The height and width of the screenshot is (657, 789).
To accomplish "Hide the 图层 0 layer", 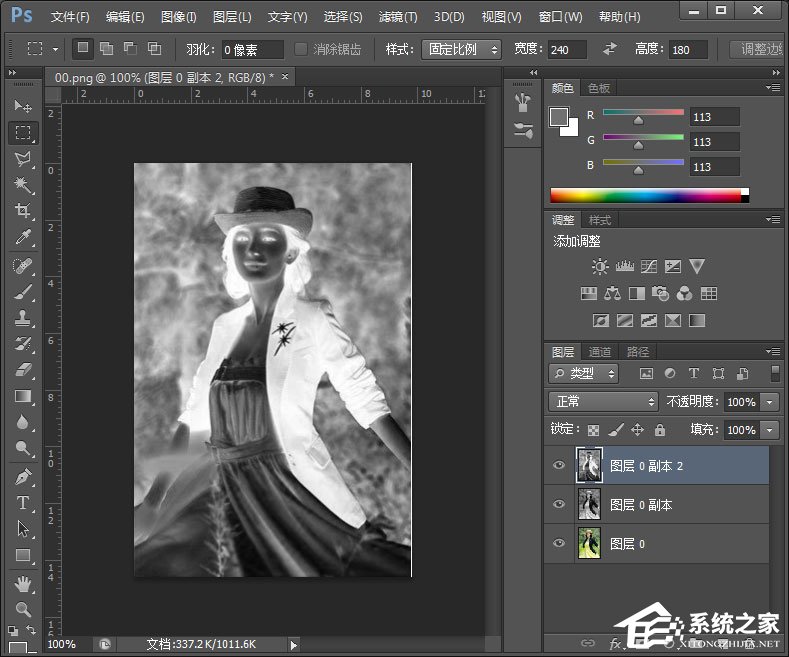I will point(559,544).
